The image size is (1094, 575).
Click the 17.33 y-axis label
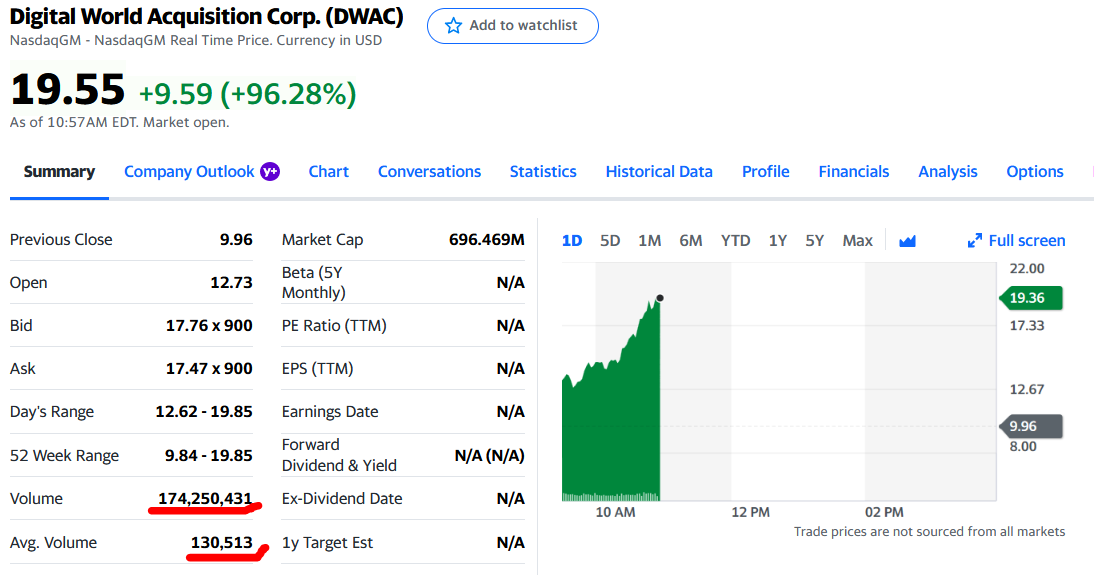[1027, 326]
